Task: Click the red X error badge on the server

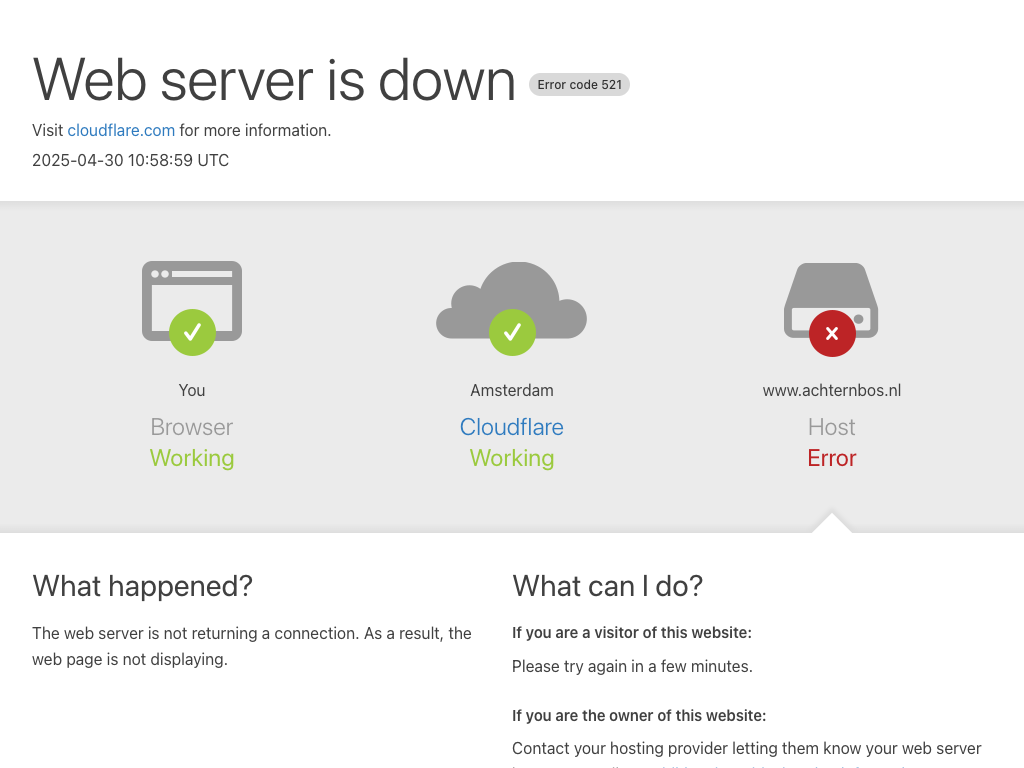Action: point(831,333)
